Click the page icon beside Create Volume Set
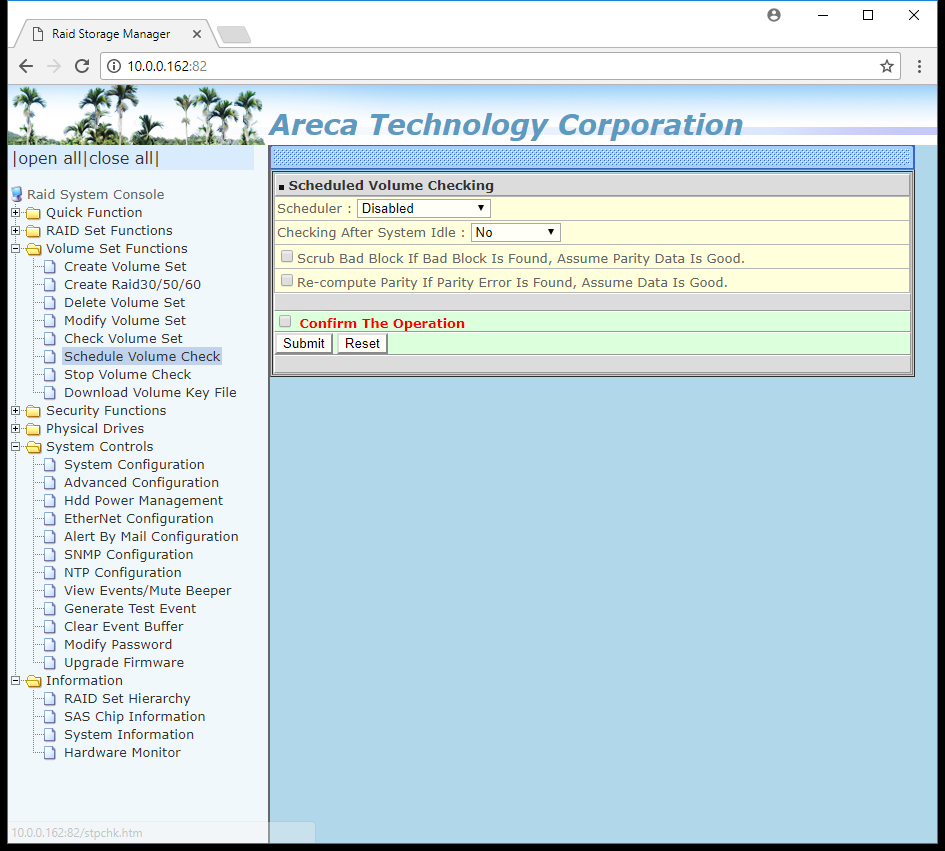 click(51, 266)
